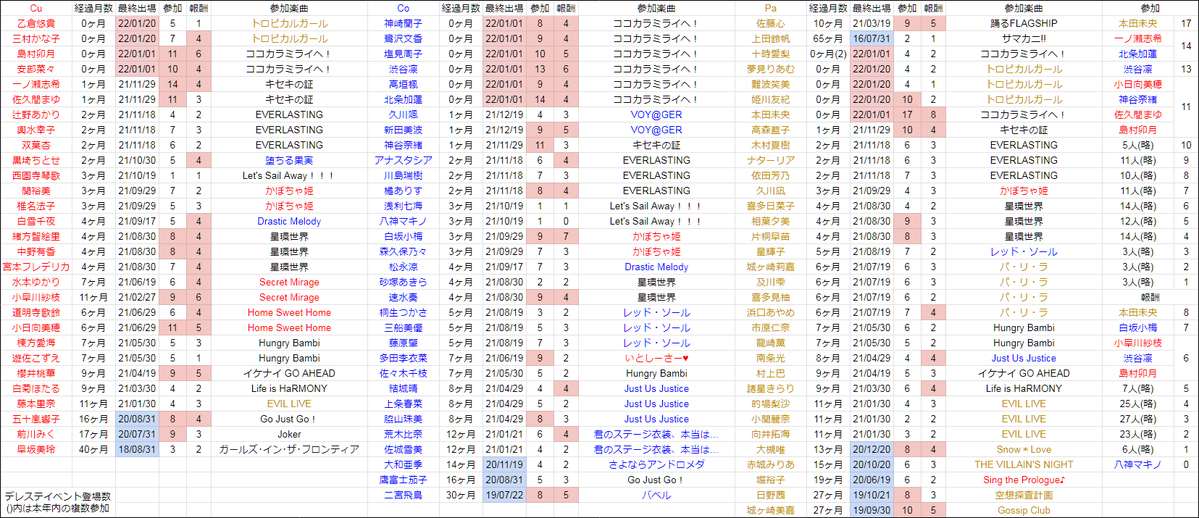The image size is (1199, 518).
Task: Click the cell 黒埼ちとせ
Action: click(x=36, y=160)
